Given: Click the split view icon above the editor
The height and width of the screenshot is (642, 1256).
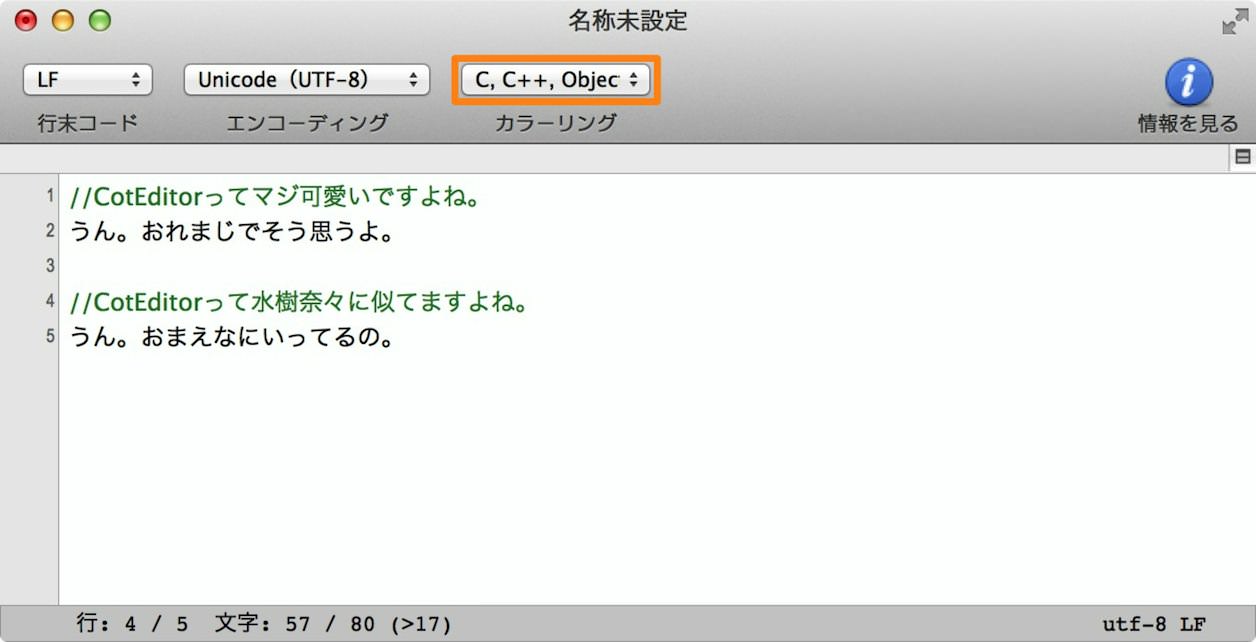Looking at the screenshot, I should coord(1243,156).
